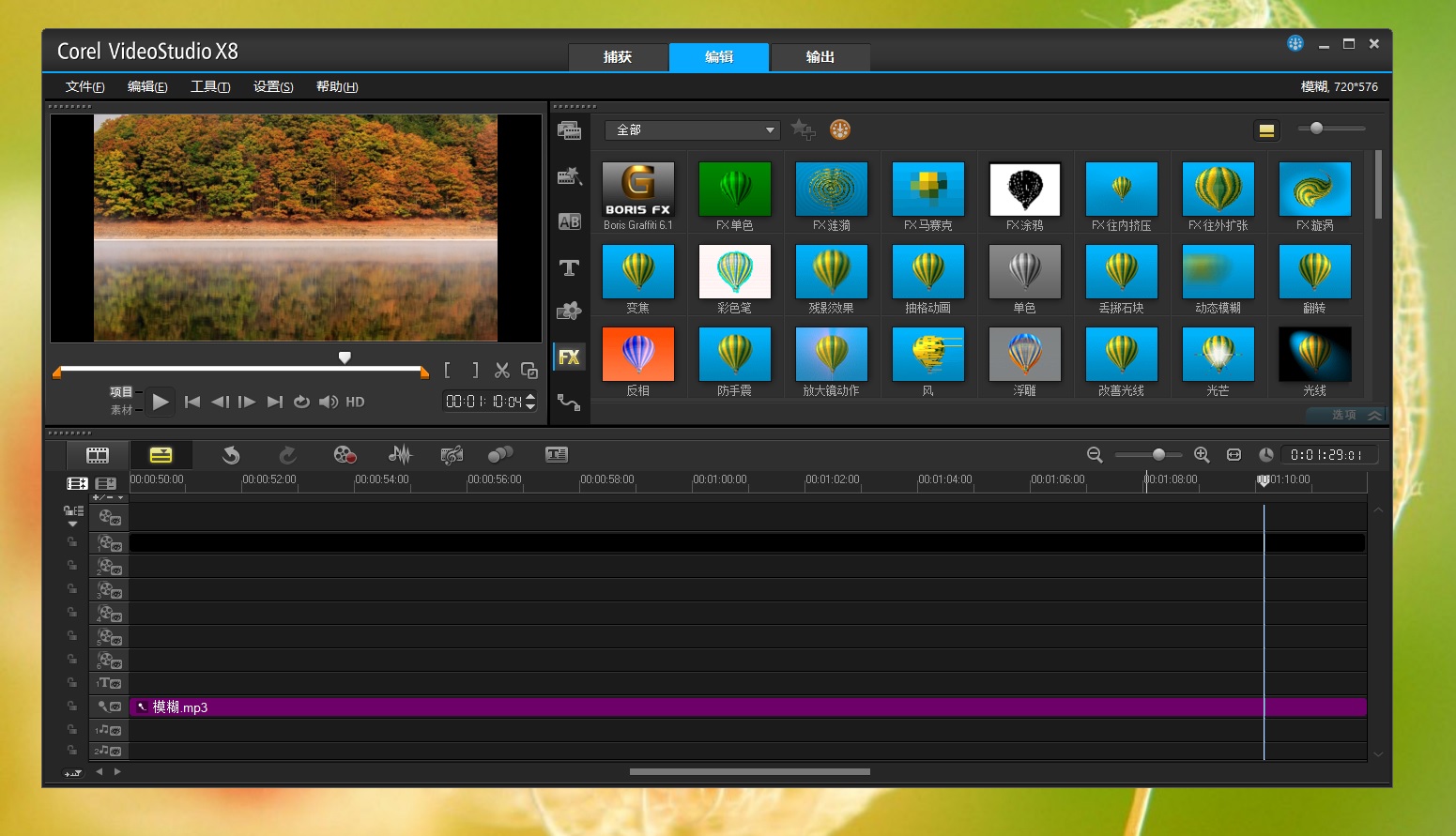Open the Transition library AB icon
The height and width of the screenshot is (836, 1456).
tap(569, 221)
